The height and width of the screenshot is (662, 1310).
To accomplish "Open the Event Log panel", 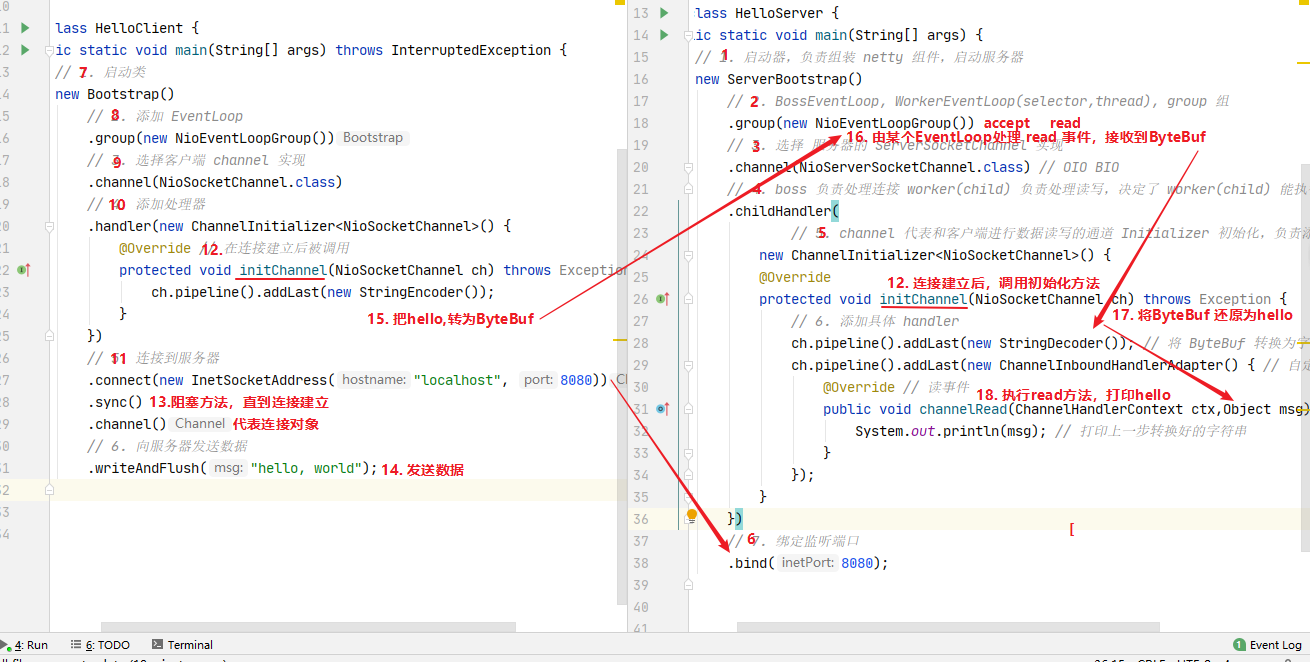I will [x=1268, y=645].
